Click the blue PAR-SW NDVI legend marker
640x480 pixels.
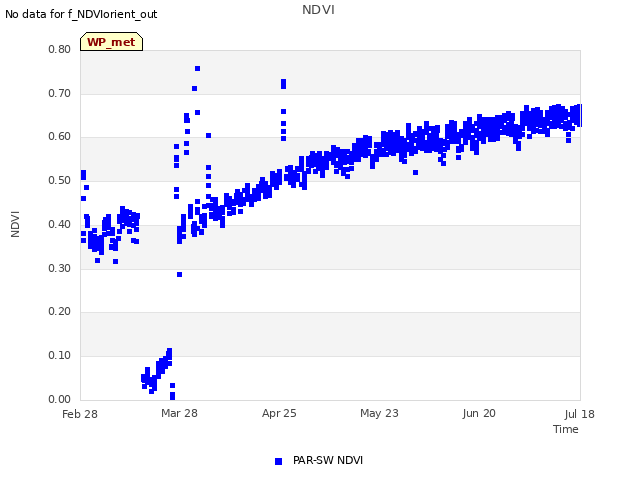point(278,461)
